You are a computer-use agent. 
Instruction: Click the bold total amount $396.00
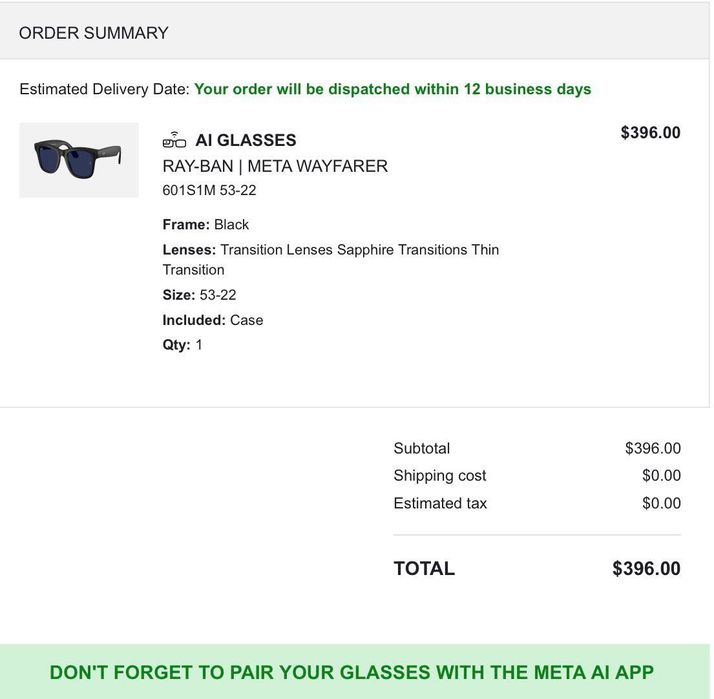click(646, 569)
